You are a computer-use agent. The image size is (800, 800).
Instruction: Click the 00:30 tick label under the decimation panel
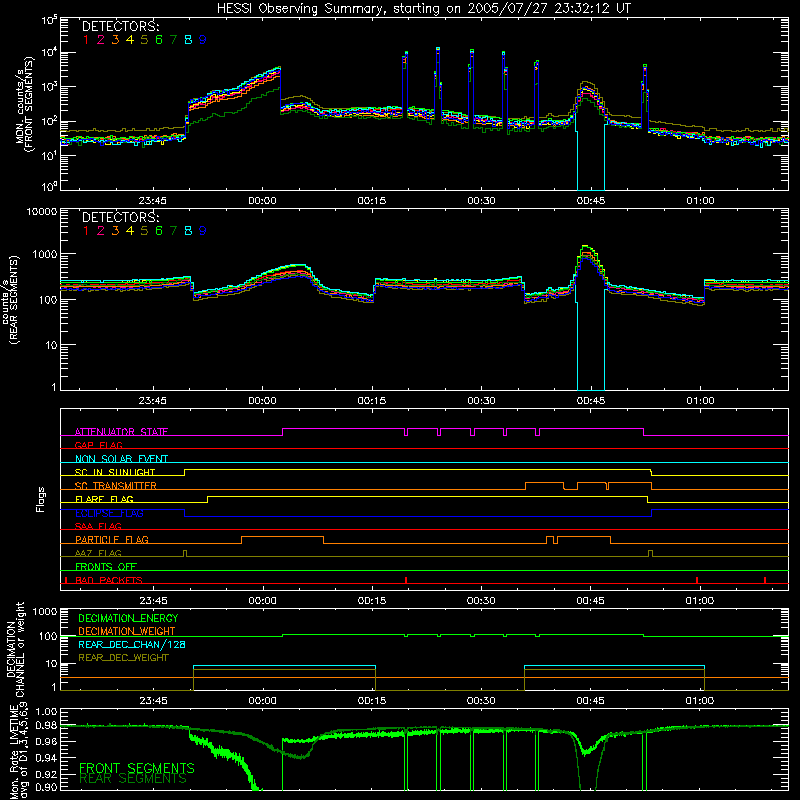pyautogui.click(x=481, y=701)
